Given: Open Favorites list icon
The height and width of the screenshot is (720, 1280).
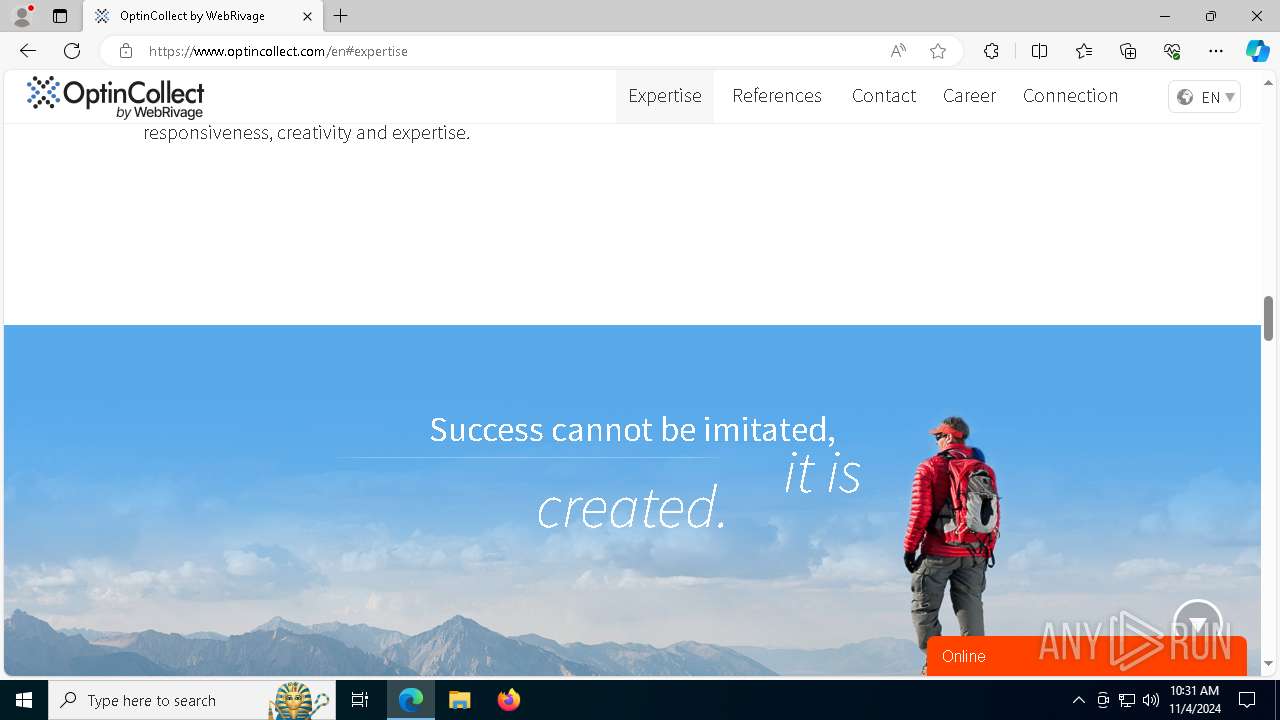Looking at the screenshot, I should 1084,51.
